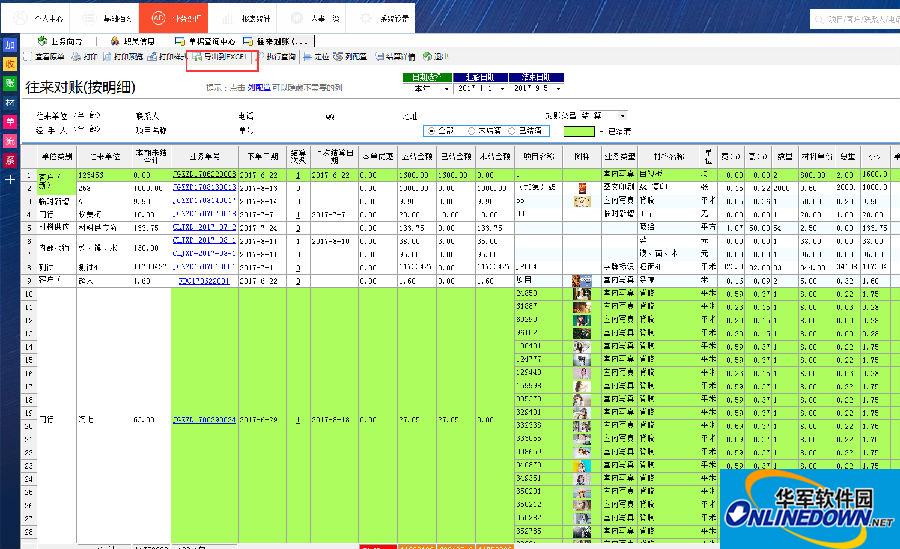This screenshot has width=900, height=549.
Task: Click the green exit (退出) toolbar icon
Action: pyautogui.click(x=434, y=57)
